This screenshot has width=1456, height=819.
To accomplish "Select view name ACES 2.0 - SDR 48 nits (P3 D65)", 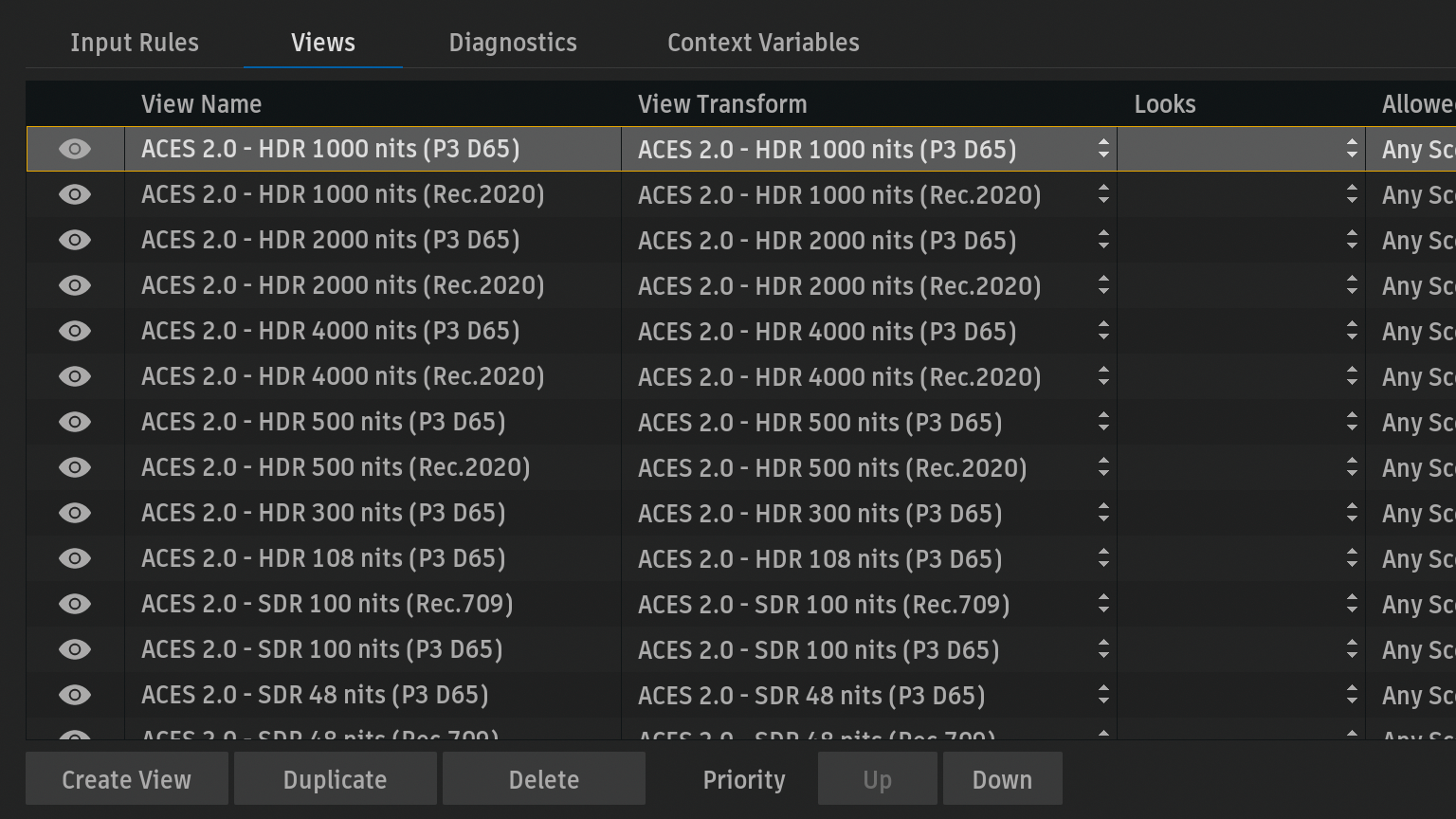I will point(315,695).
